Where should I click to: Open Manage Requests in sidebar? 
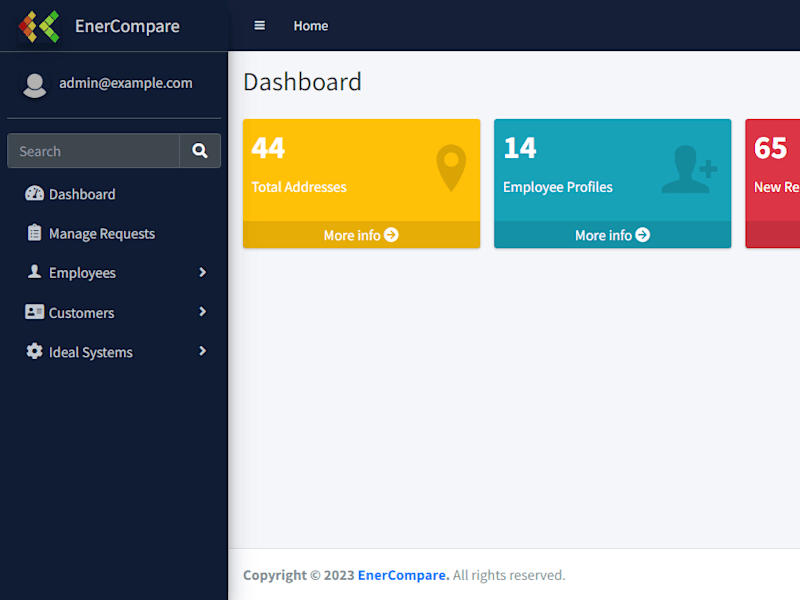(114, 233)
